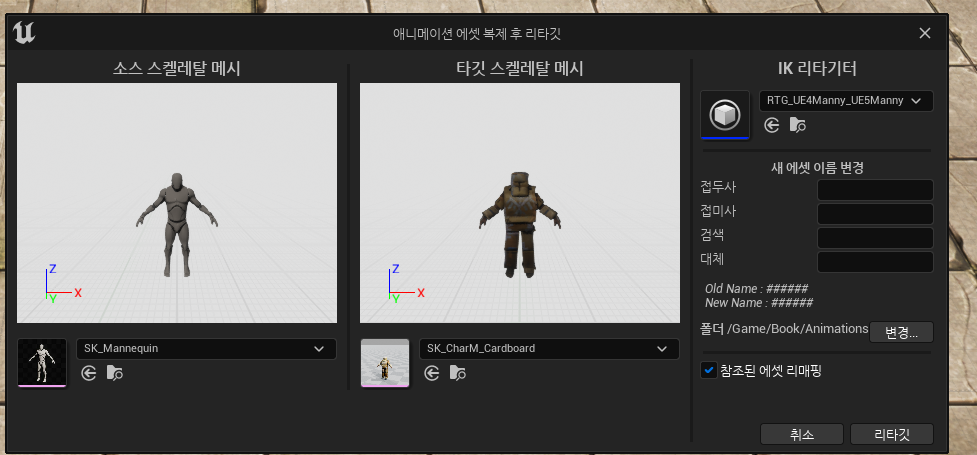Click the SK_Mannequin source mesh thumbnail

coord(42,363)
